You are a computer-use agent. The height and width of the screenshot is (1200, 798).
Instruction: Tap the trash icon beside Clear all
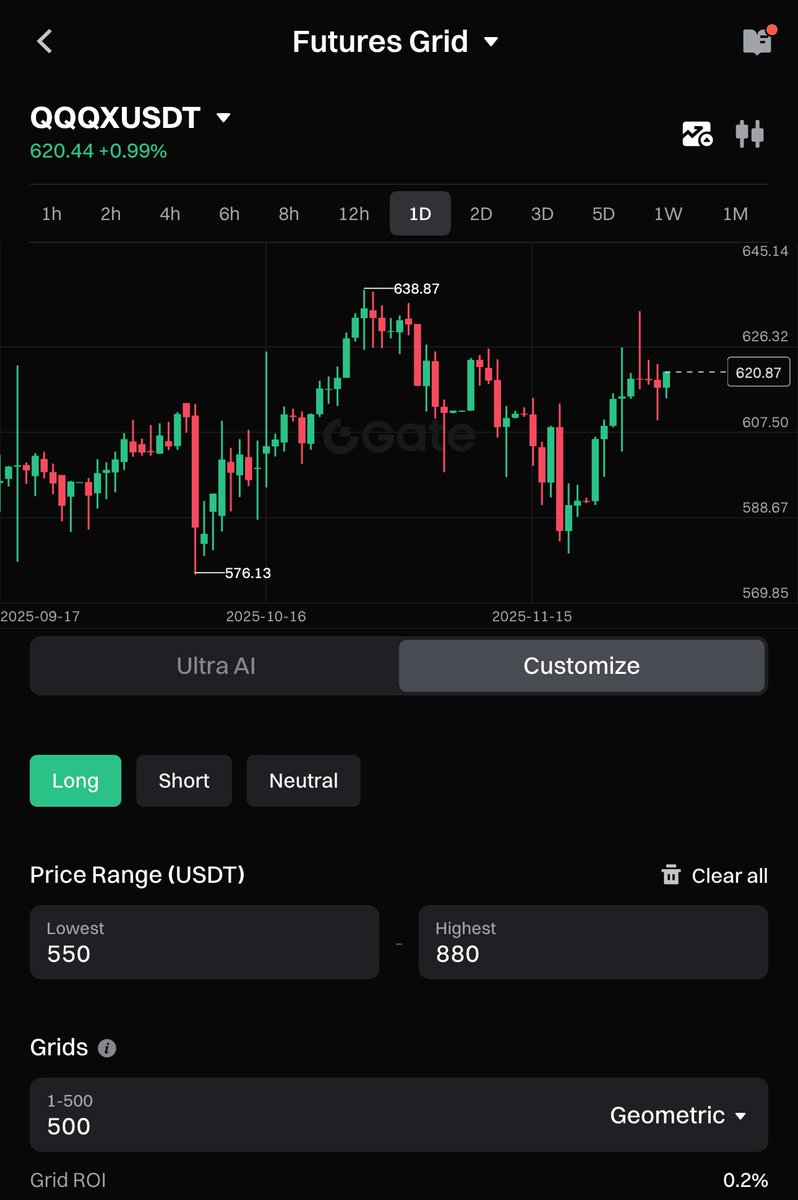tap(671, 875)
